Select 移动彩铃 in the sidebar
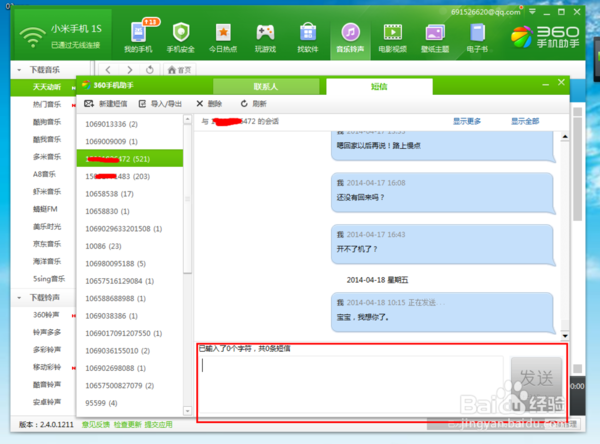The width and height of the screenshot is (600, 444). 47,367
